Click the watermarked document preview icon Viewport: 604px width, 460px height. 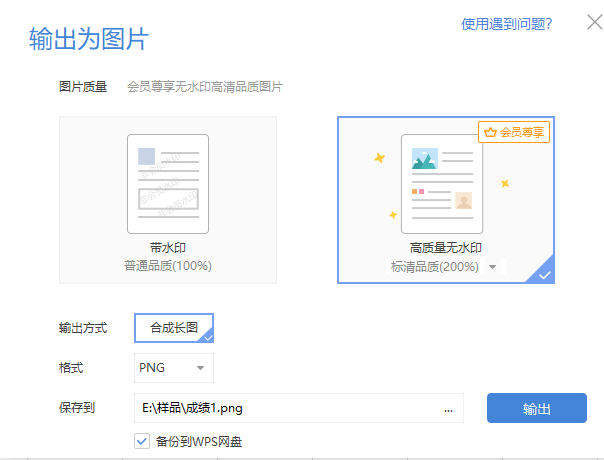(x=167, y=183)
